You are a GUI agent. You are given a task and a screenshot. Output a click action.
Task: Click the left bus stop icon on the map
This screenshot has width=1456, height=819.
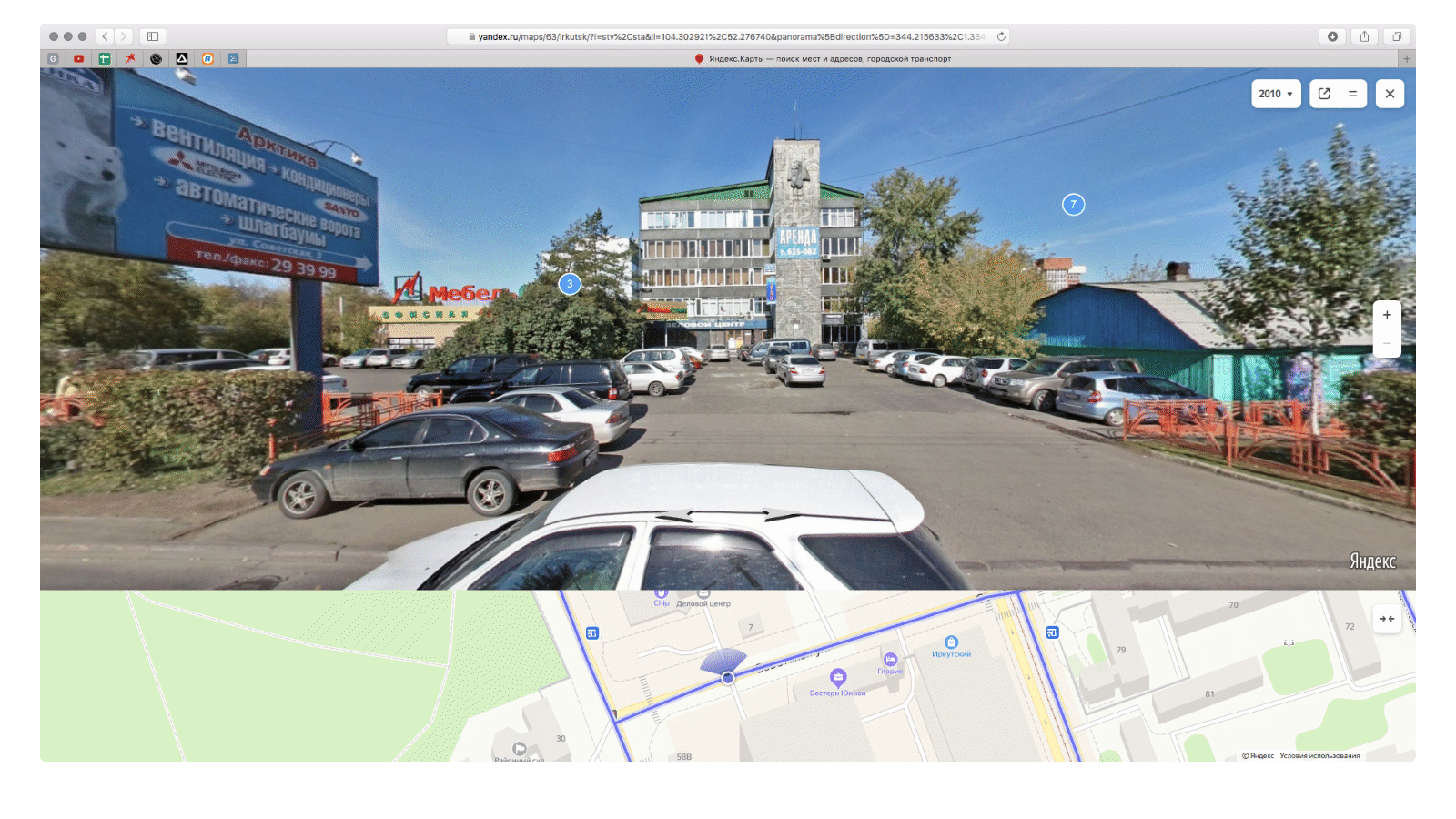[x=592, y=633]
